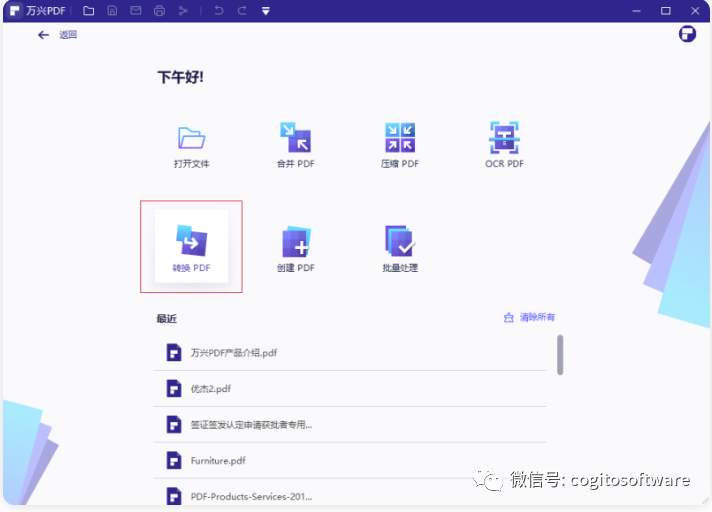Click the broom icon beside 清除所有
This screenshot has width=712, height=512.
[x=509, y=317]
